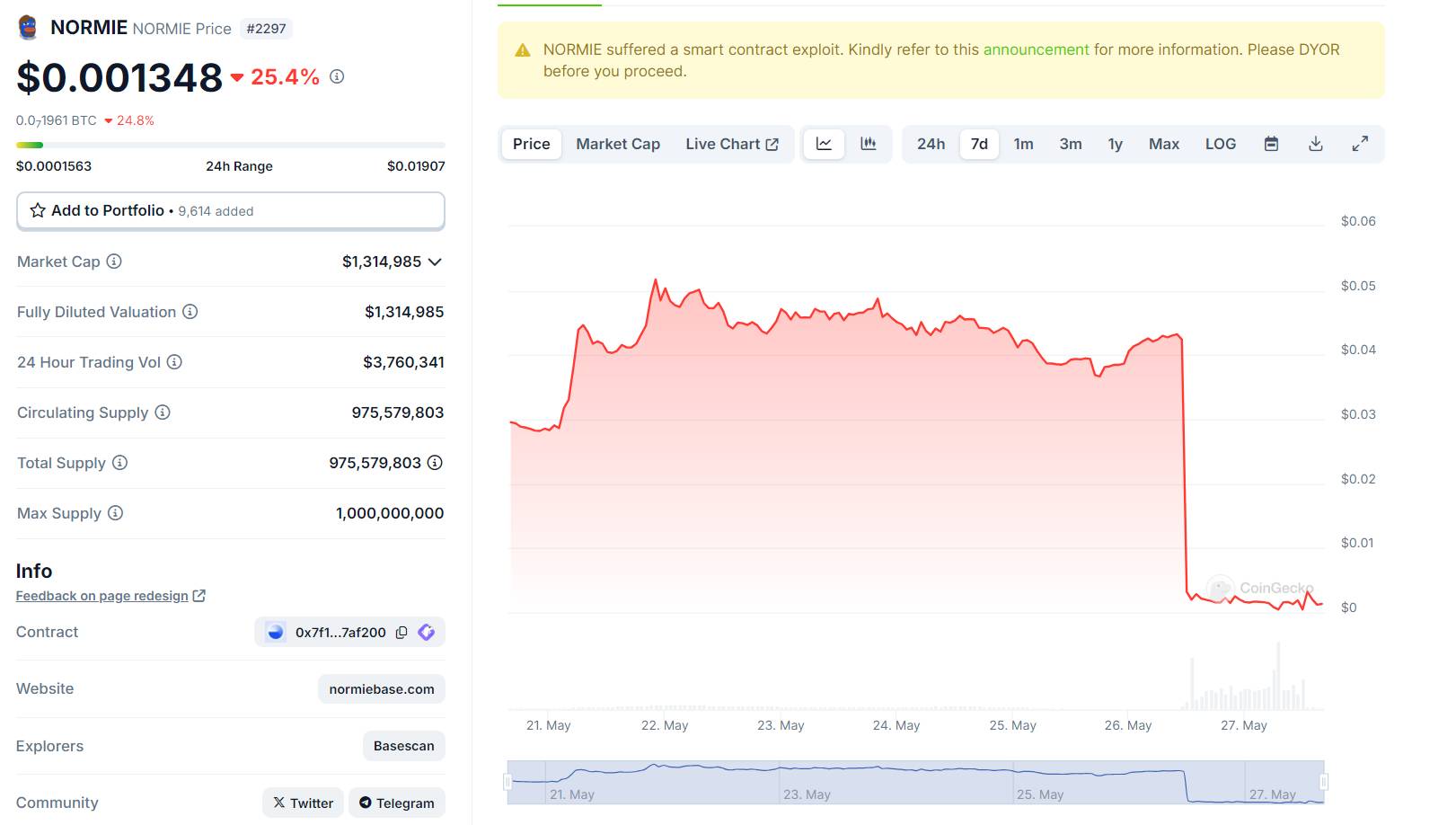
Task: Select the 1y time range
Action: point(1116,144)
